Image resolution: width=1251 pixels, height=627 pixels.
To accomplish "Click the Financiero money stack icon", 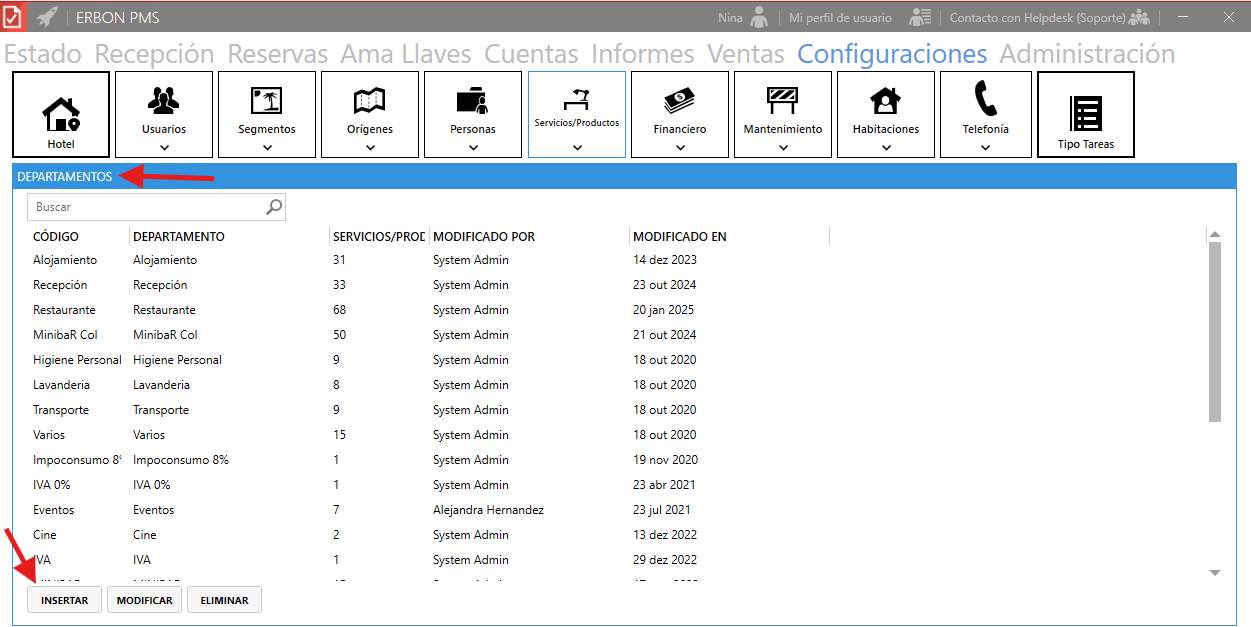I will coord(679,99).
